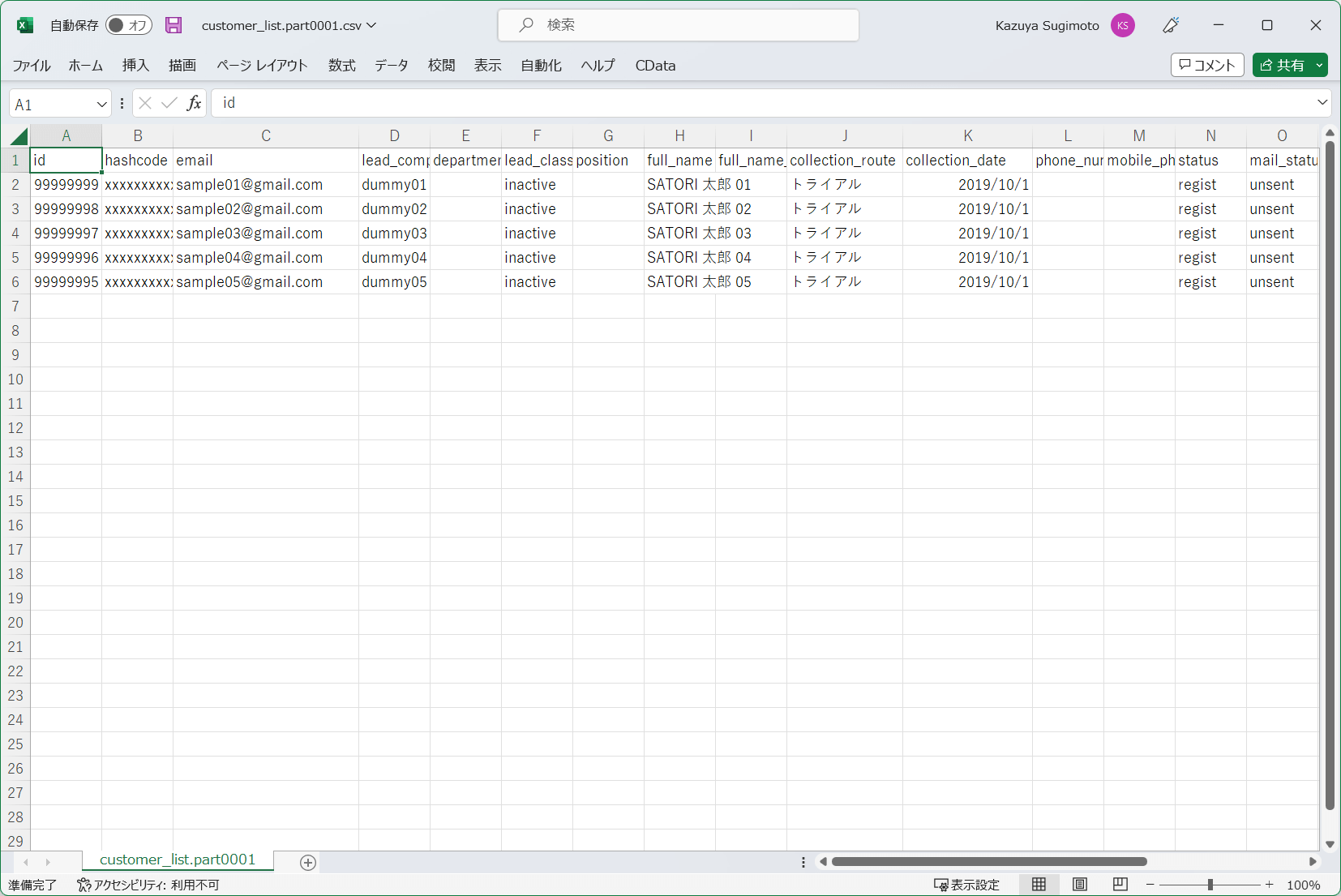Click the formula bar options dots
Image resolution: width=1341 pixels, height=896 pixels.
pos(122,103)
